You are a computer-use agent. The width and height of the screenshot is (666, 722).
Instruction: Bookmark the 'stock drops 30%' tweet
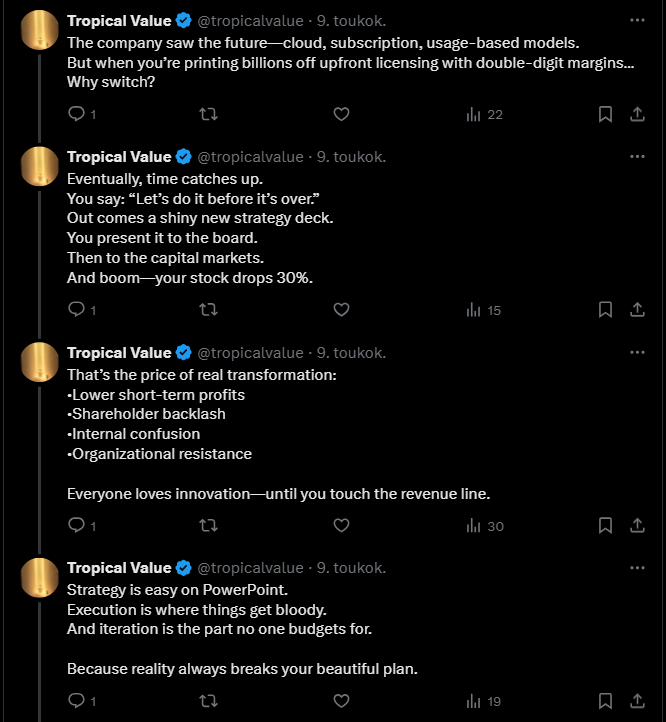click(605, 310)
